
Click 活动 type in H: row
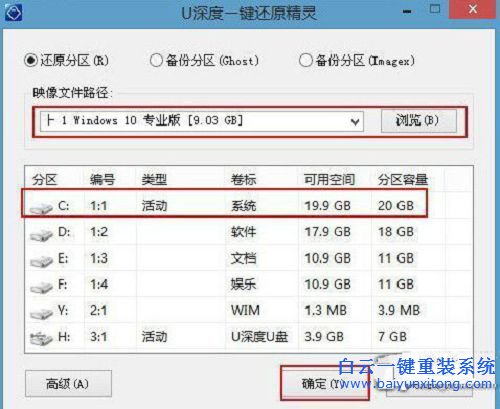tap(154, 337)
